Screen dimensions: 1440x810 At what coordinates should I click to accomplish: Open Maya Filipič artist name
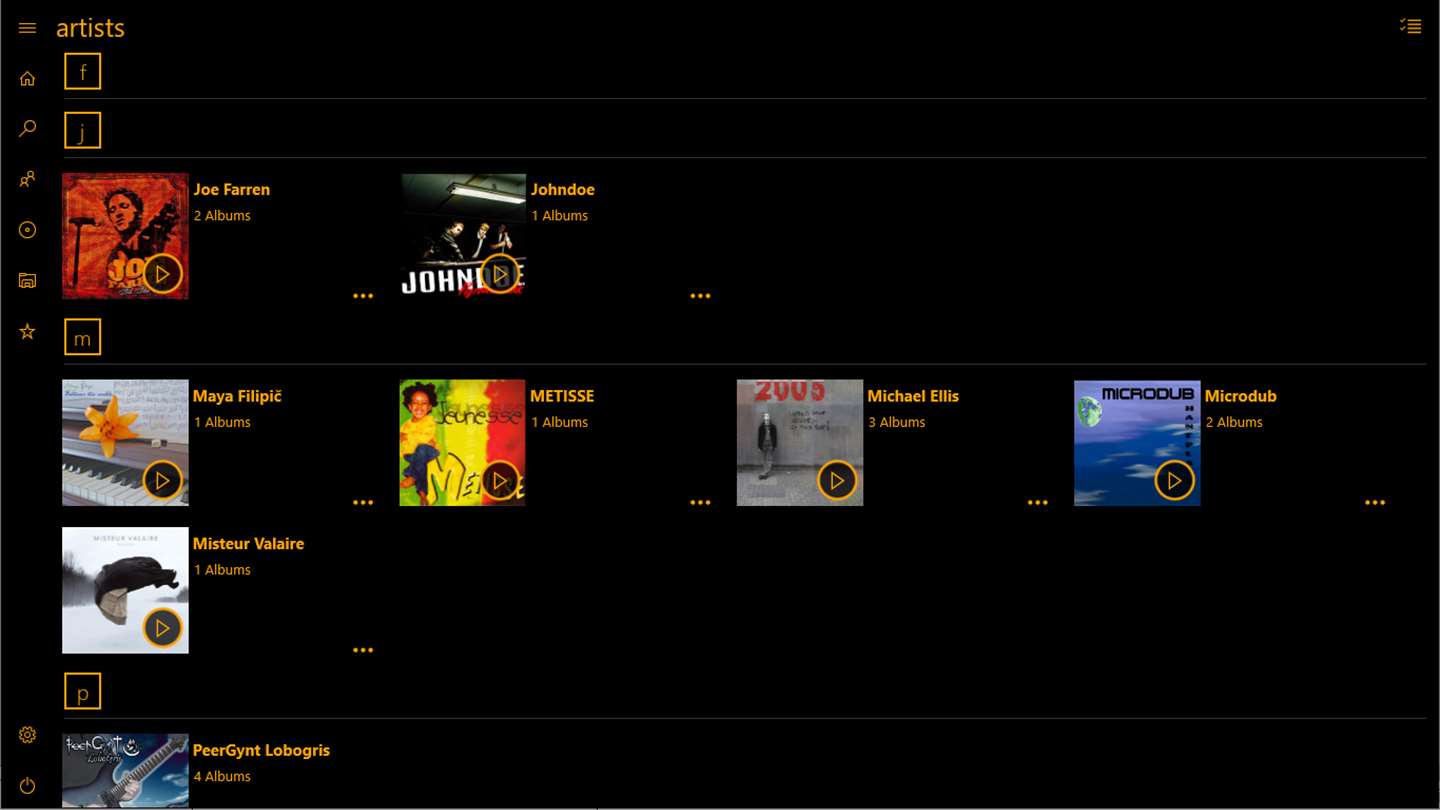(238, 396)
